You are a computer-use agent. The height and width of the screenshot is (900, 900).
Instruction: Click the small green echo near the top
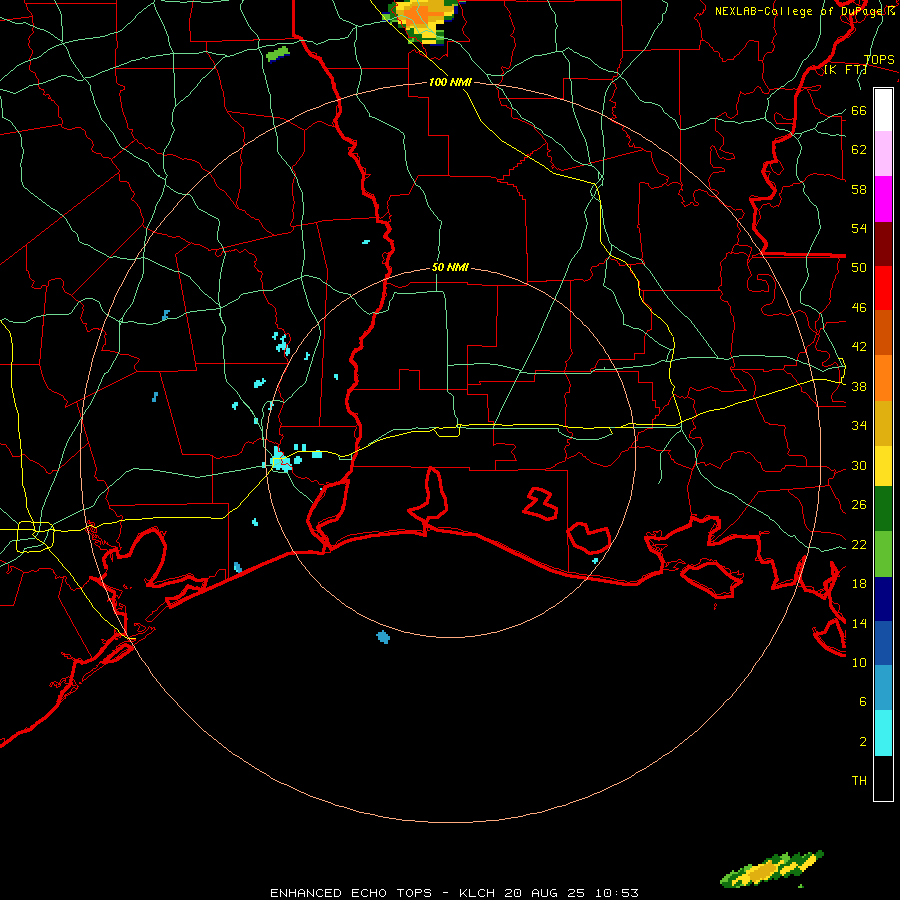(278, 54)
